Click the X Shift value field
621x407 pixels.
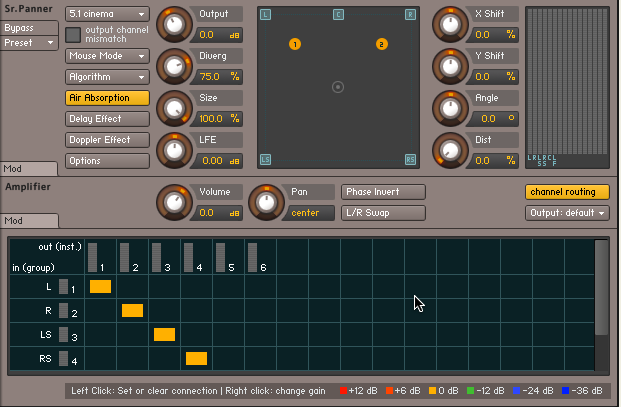493,35
